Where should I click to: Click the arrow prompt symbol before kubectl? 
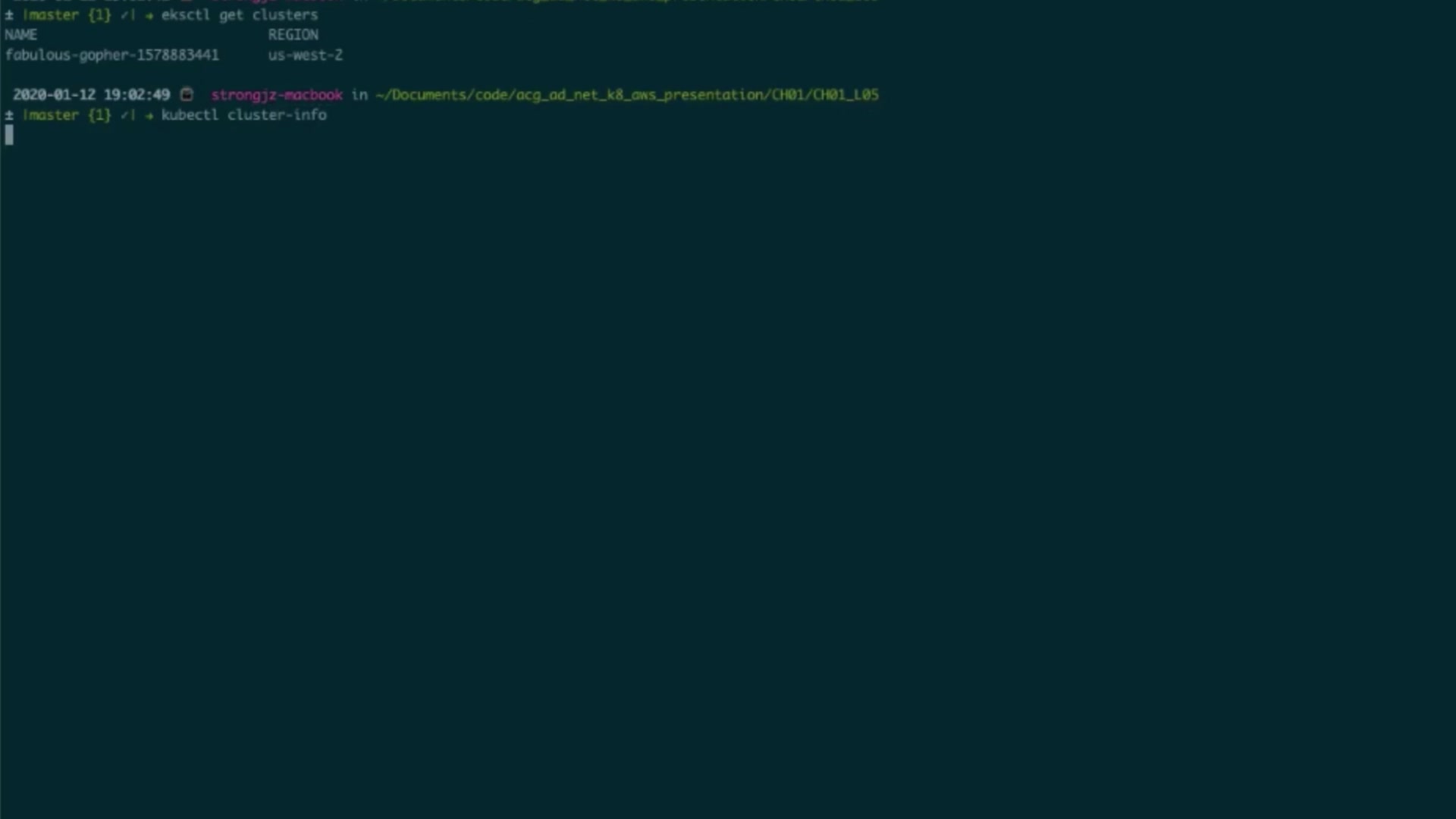149,115
